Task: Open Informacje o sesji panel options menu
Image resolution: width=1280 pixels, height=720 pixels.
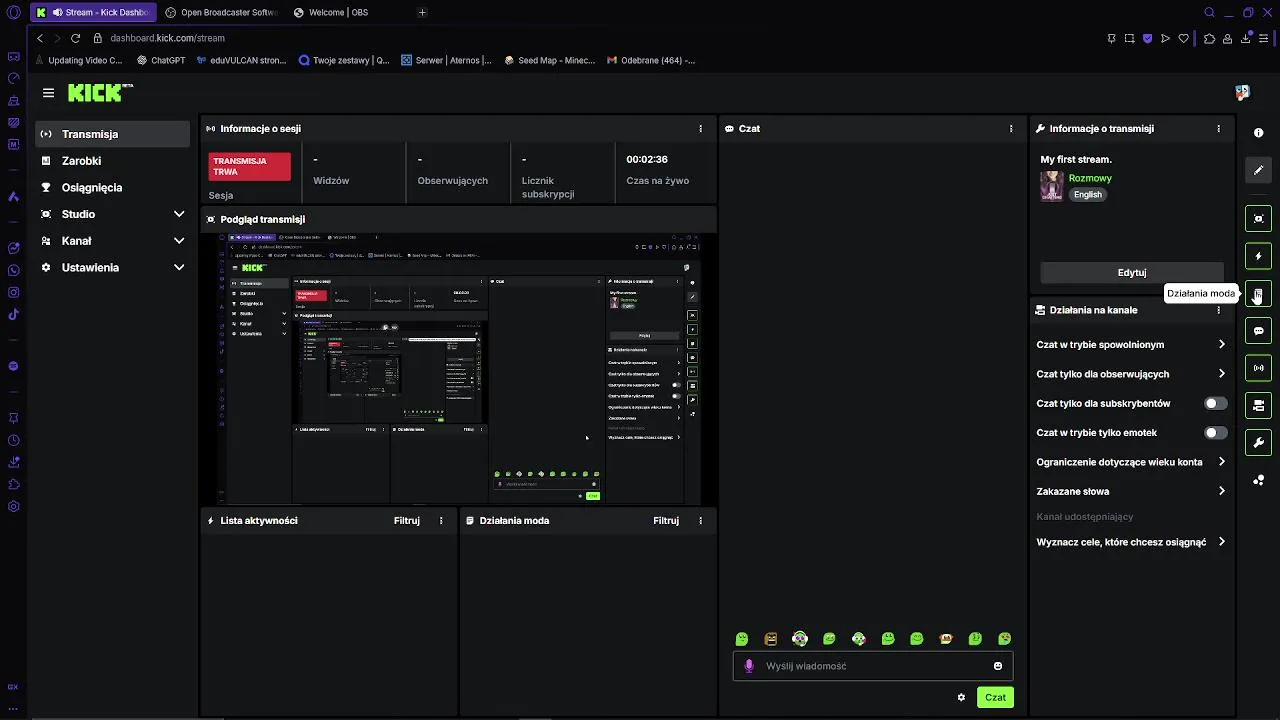Action: pos(700,129)
